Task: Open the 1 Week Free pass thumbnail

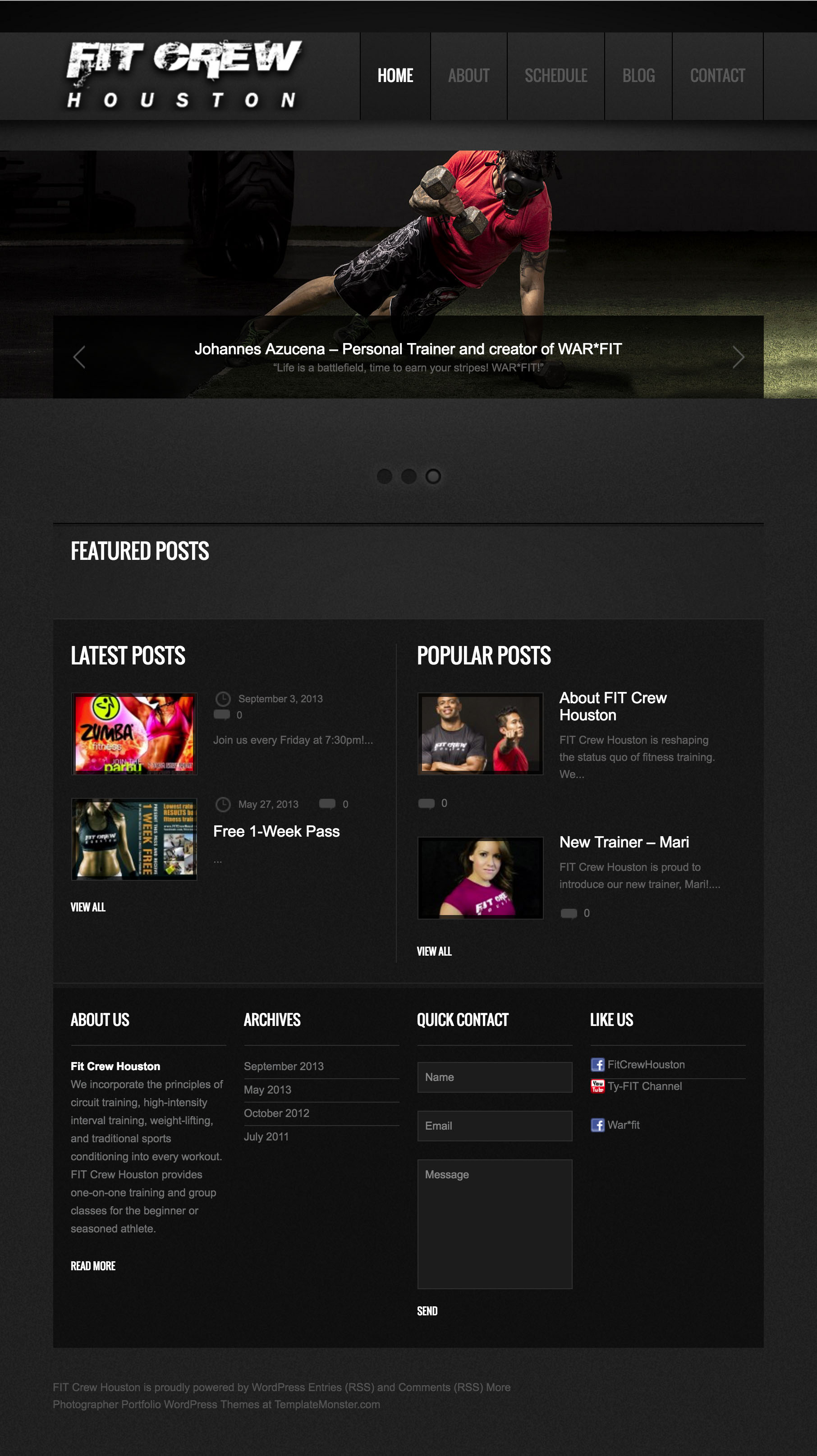Action: 134,839
